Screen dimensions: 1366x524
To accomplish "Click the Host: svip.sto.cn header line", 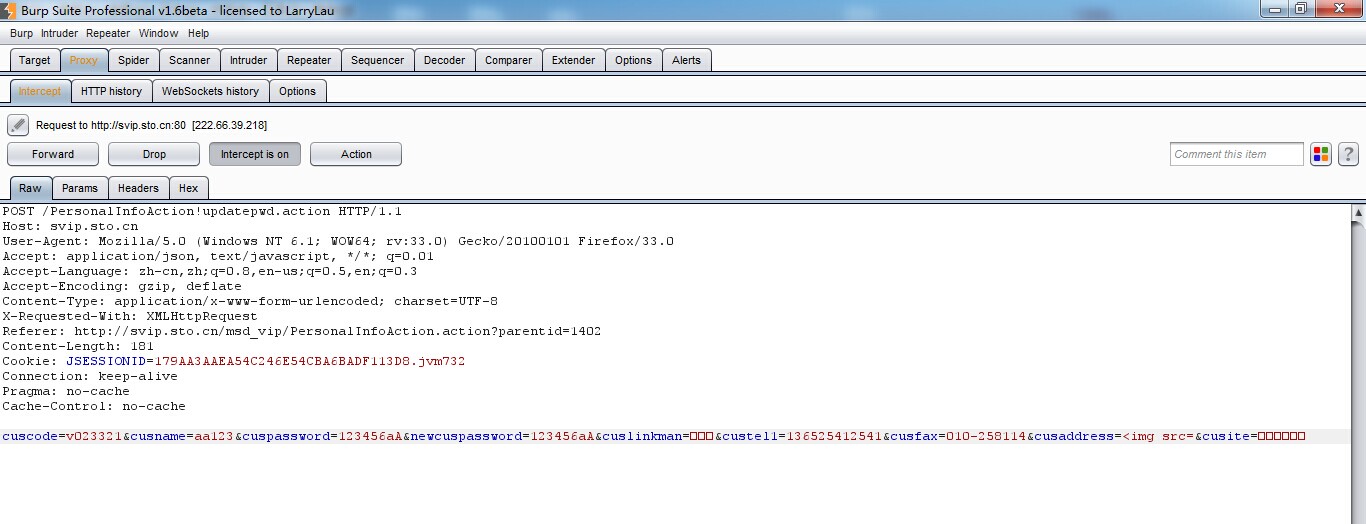I will coord(70,226).
